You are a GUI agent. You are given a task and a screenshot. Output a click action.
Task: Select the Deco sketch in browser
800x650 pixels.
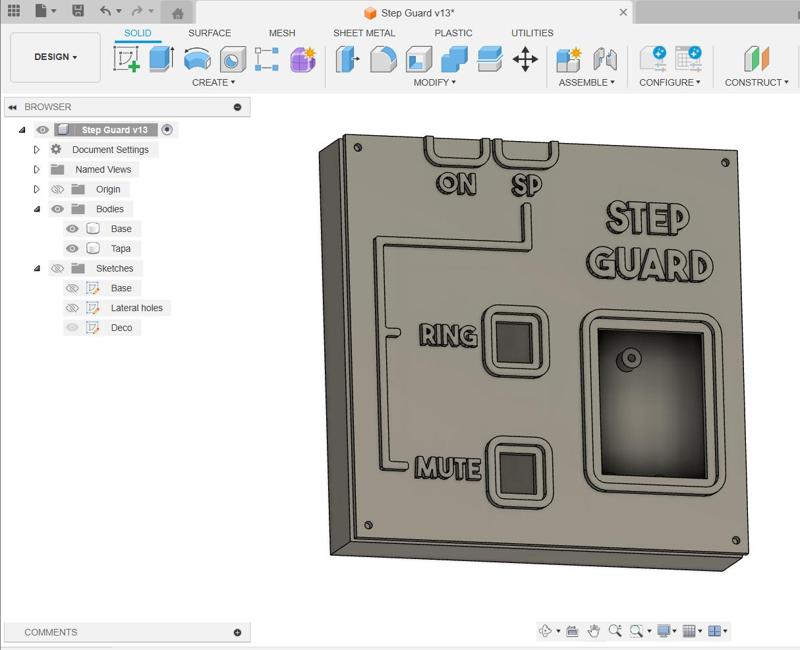[x=121, y=328]
